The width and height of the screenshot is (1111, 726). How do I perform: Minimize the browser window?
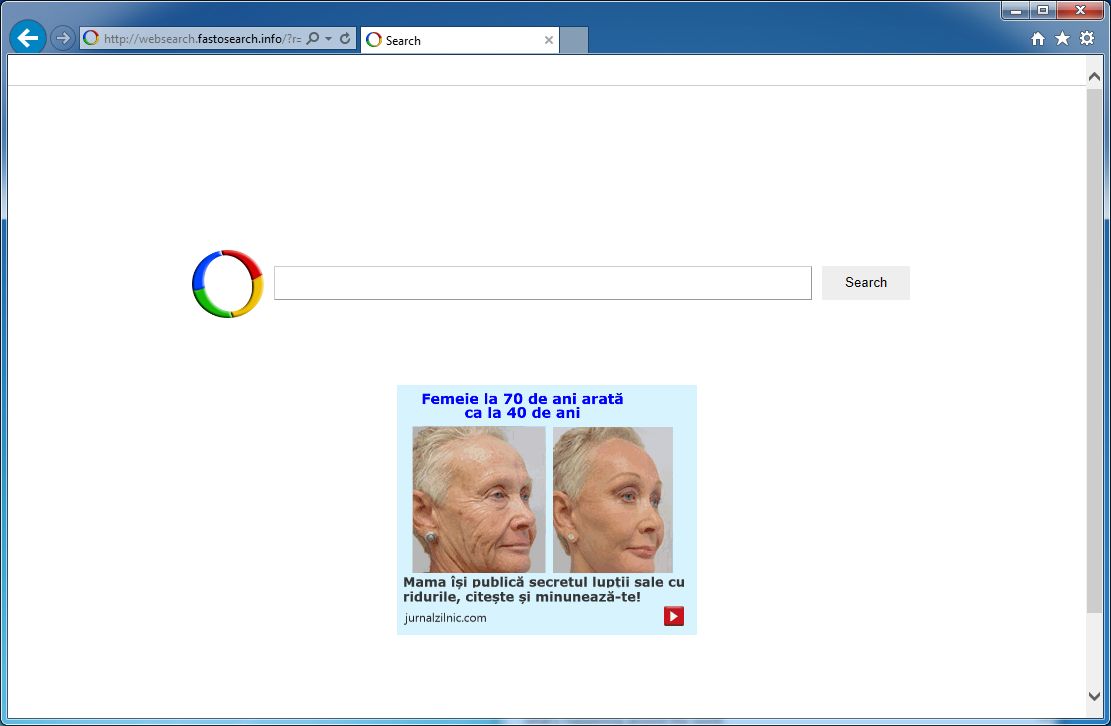coord(1015,11)
